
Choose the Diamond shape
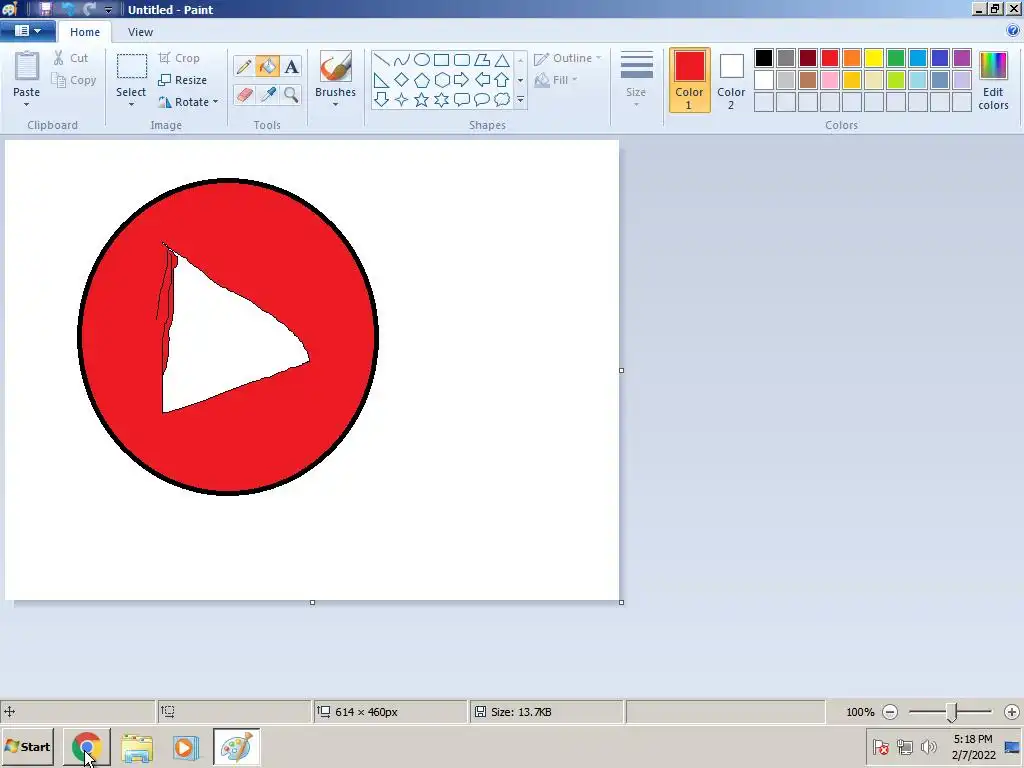click(x=402, y=80)
